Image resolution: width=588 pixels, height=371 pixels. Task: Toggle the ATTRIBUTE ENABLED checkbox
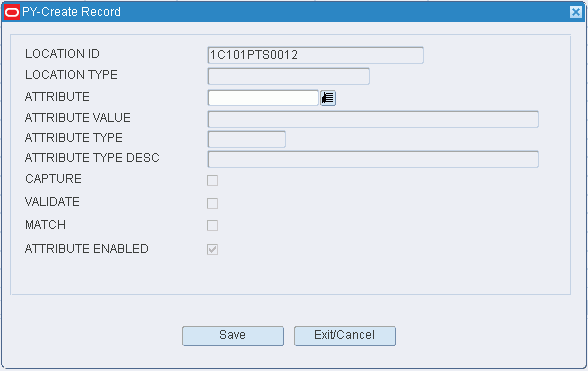[212, 249]
